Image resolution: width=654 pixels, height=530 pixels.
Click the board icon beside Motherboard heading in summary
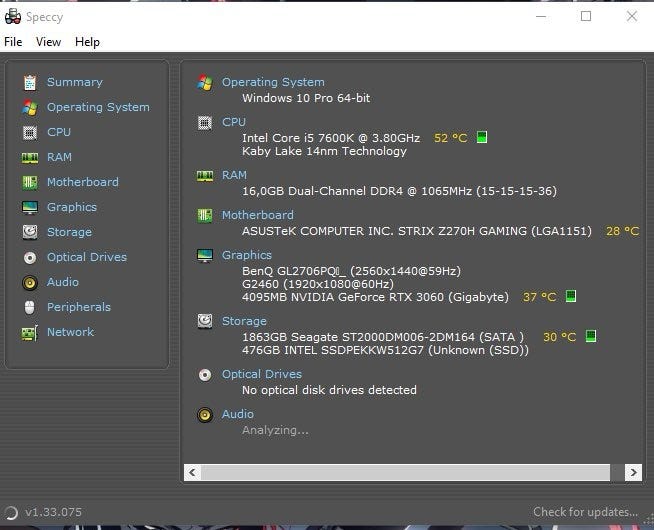tap(205, 216)
